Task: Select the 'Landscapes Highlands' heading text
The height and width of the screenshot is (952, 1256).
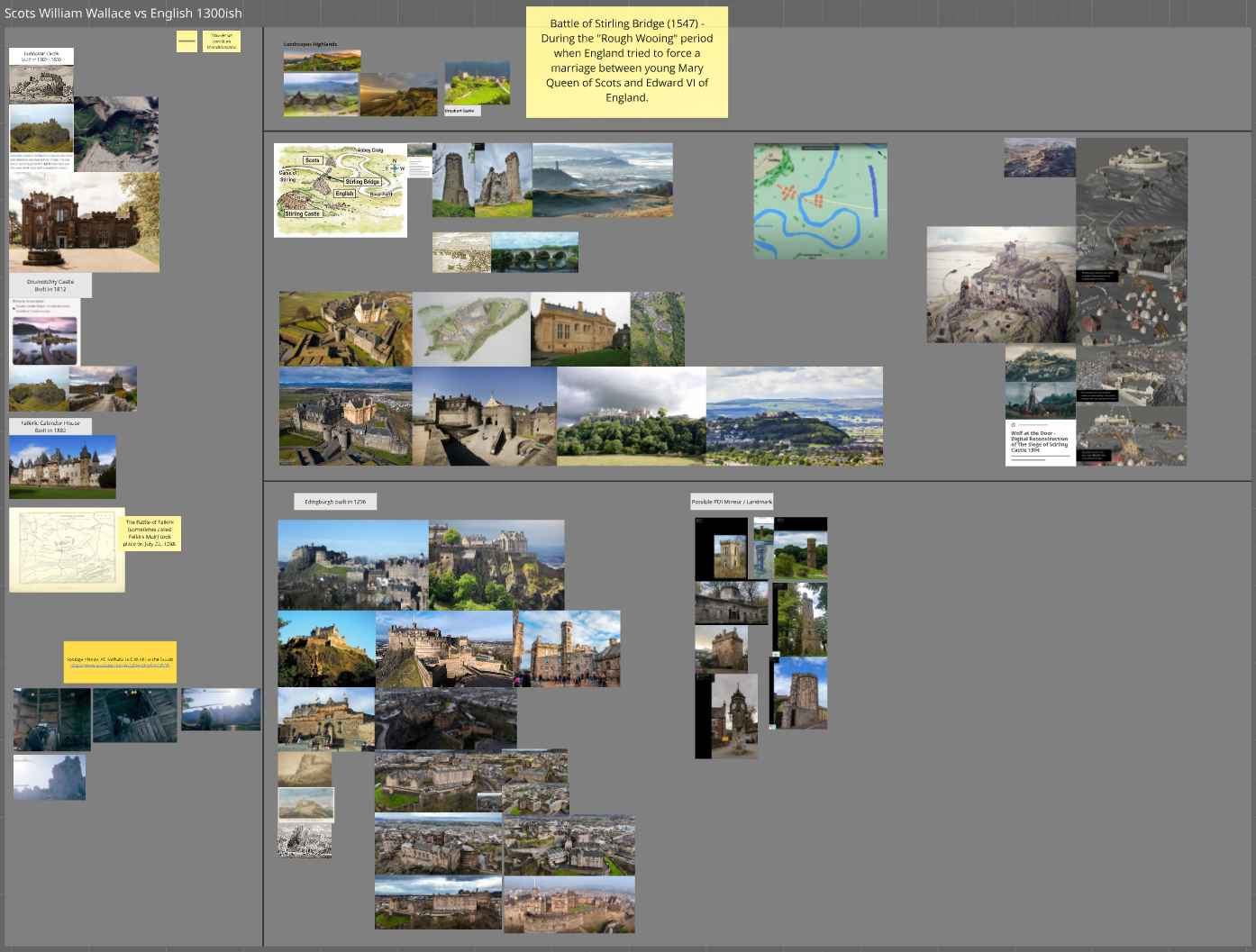Action: [x=310, y=44]
